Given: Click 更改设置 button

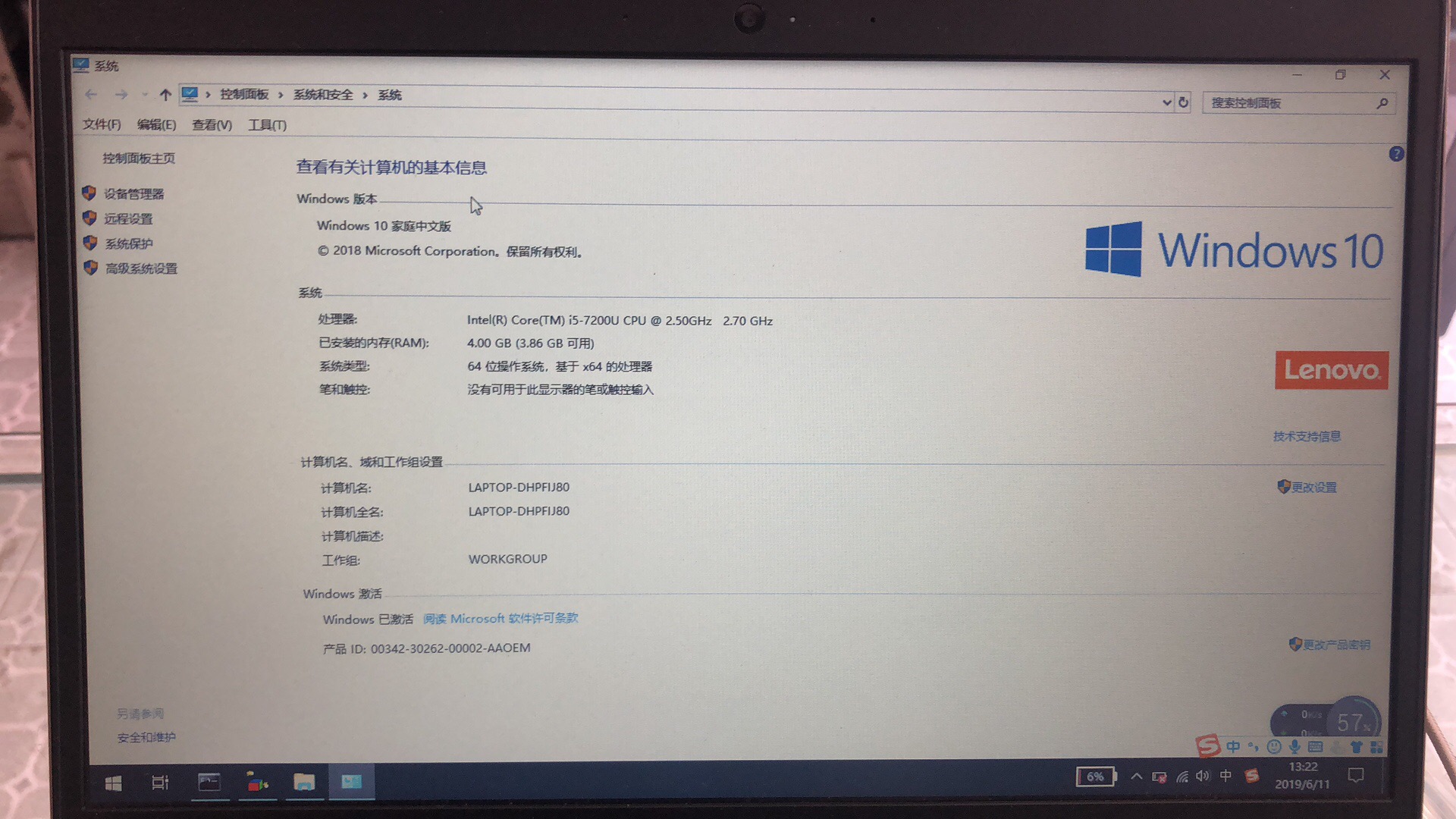Looking at the screenshot, I should [x=1314, y=486].
